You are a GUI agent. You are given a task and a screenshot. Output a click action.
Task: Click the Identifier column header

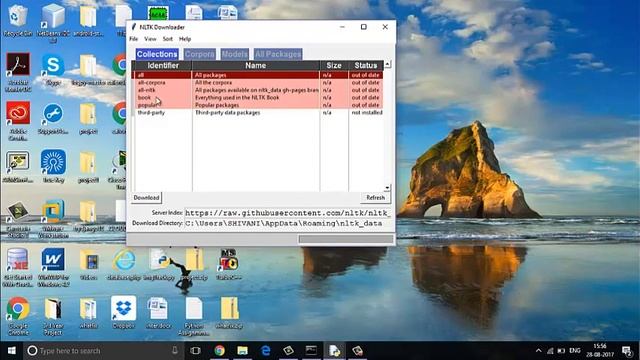pos(163,65)
